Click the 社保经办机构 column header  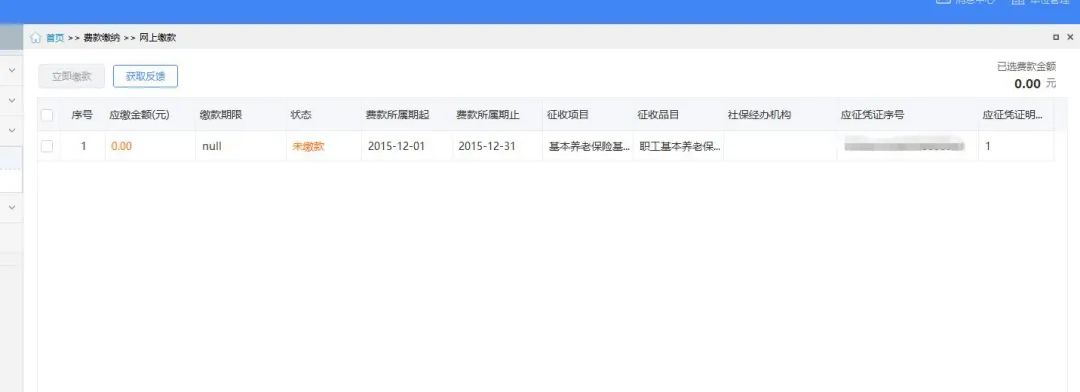[759, 115]
